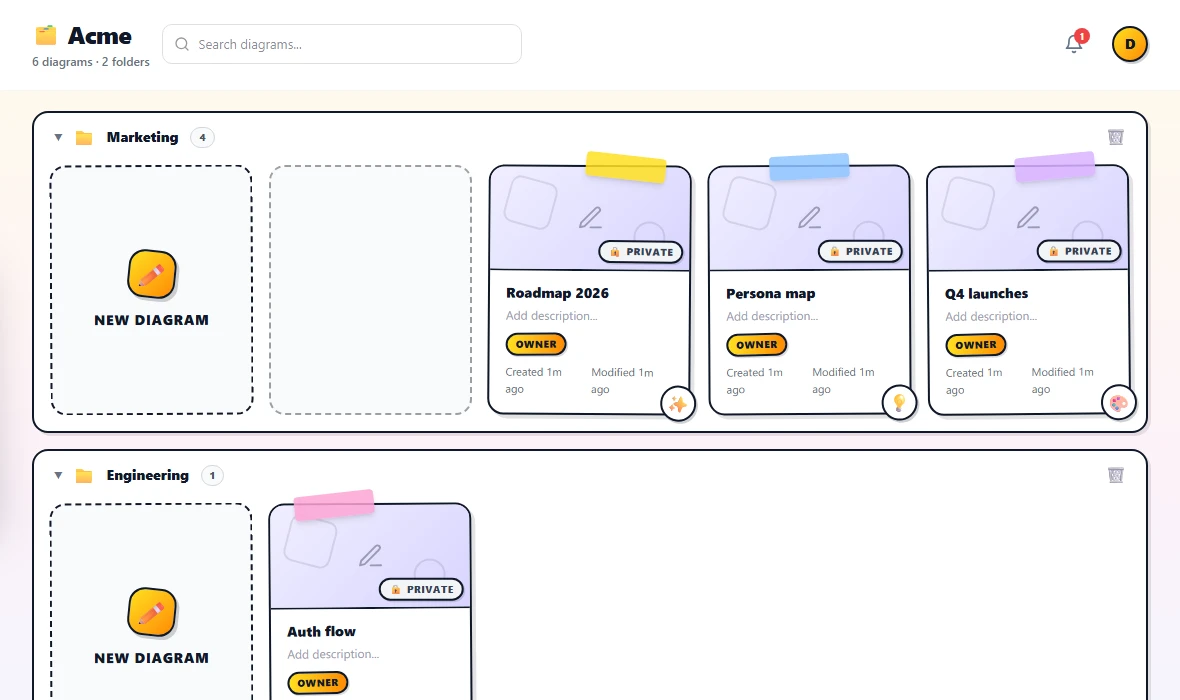Edit the description of Q4 launches
This screenshot has height=700, width=1180.
991,316
